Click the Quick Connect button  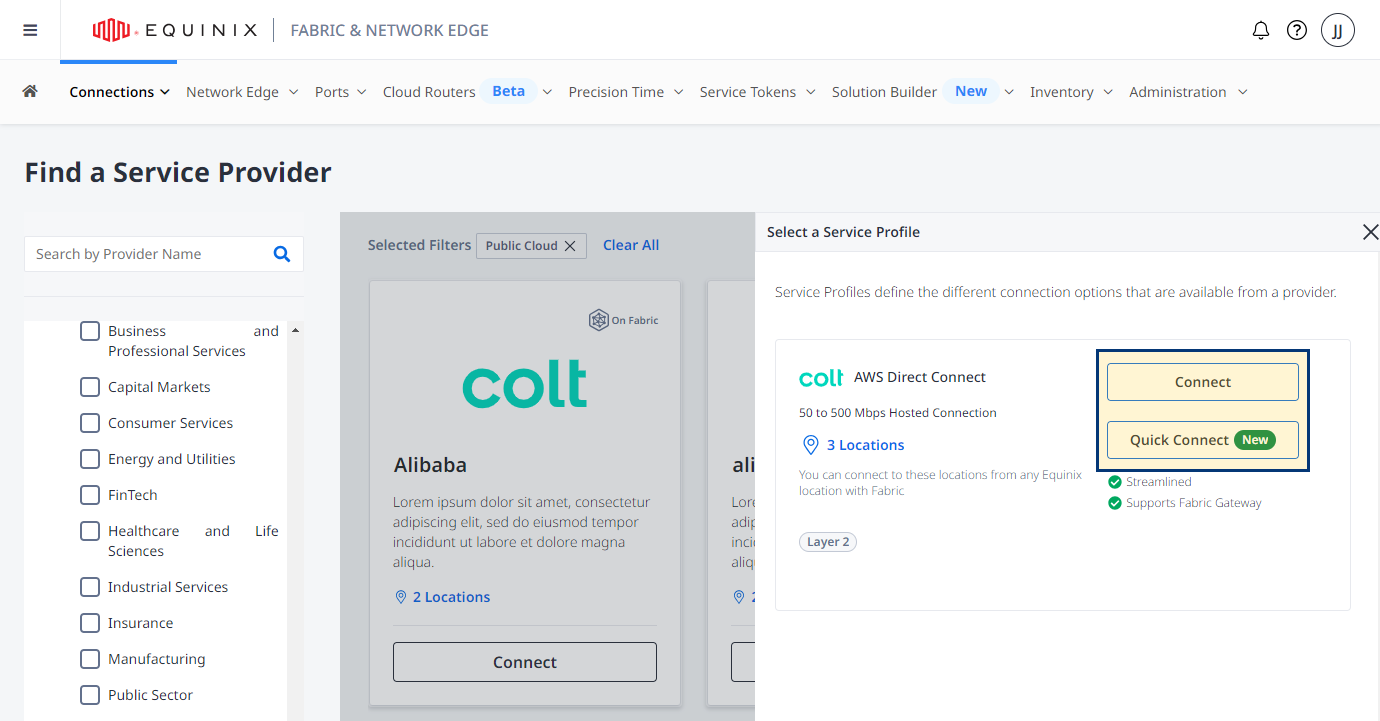1203,440
